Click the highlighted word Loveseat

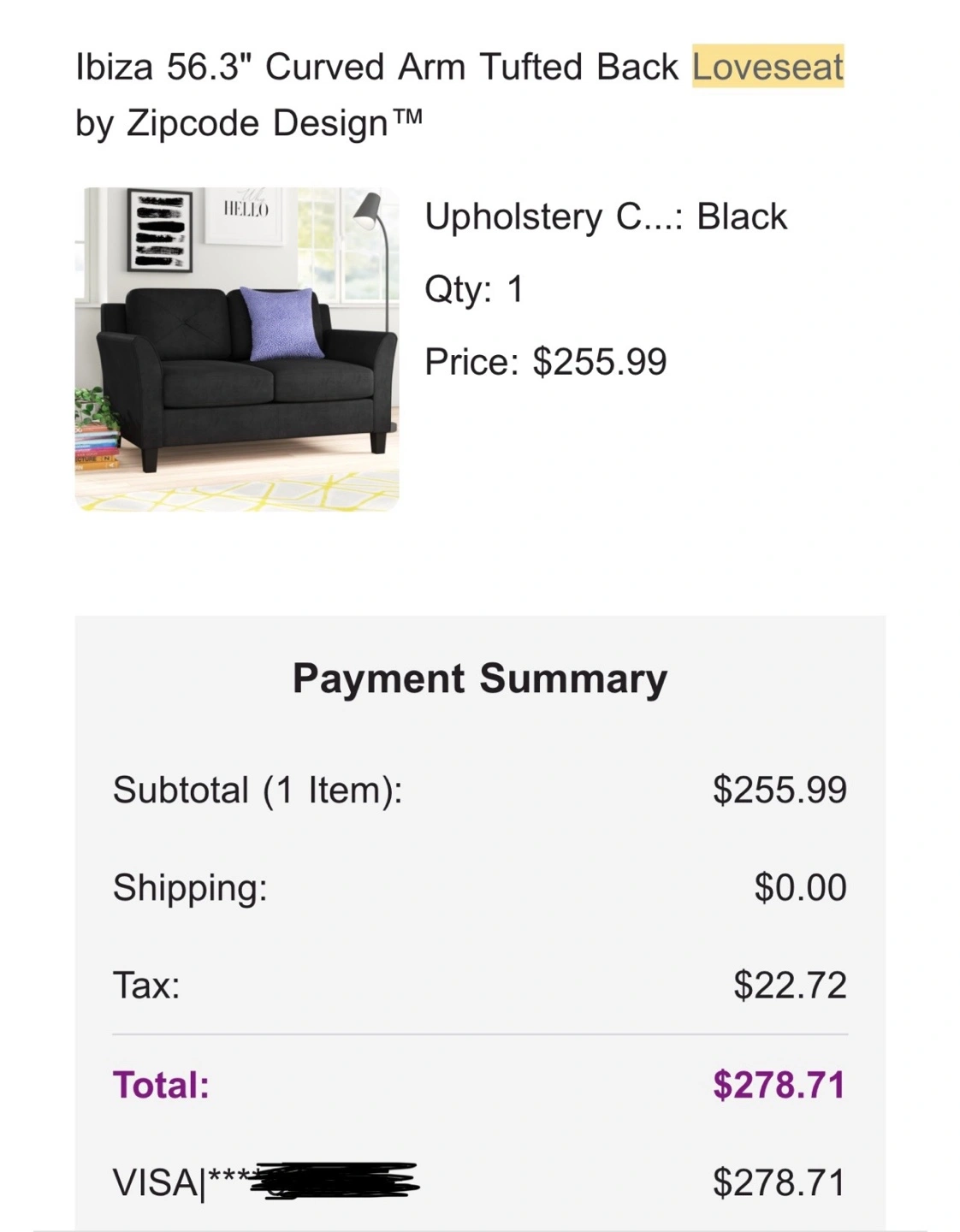point(767,67)
